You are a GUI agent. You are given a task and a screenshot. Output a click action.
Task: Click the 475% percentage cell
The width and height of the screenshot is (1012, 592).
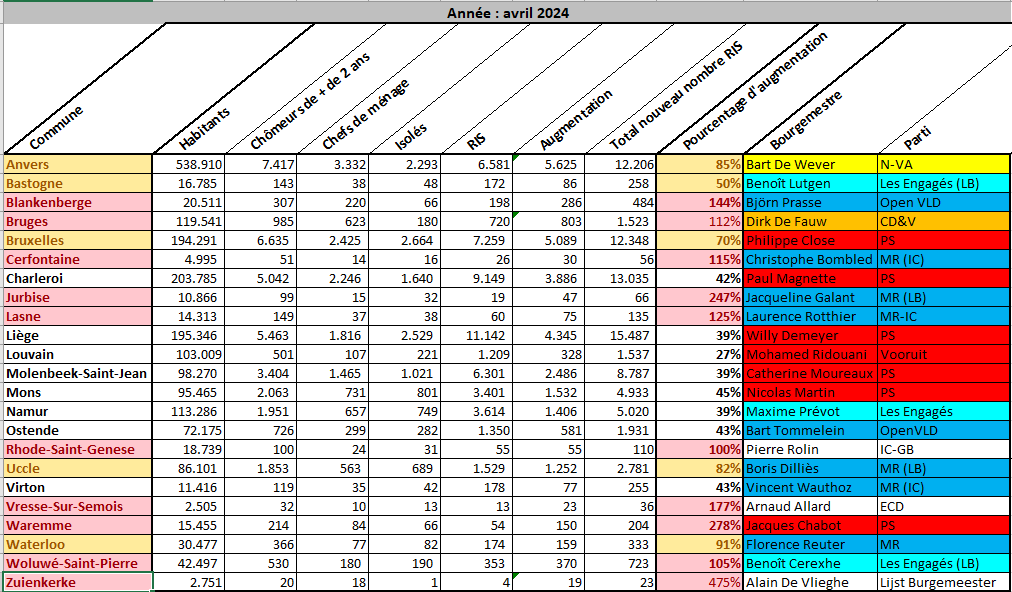coord(700,582)
